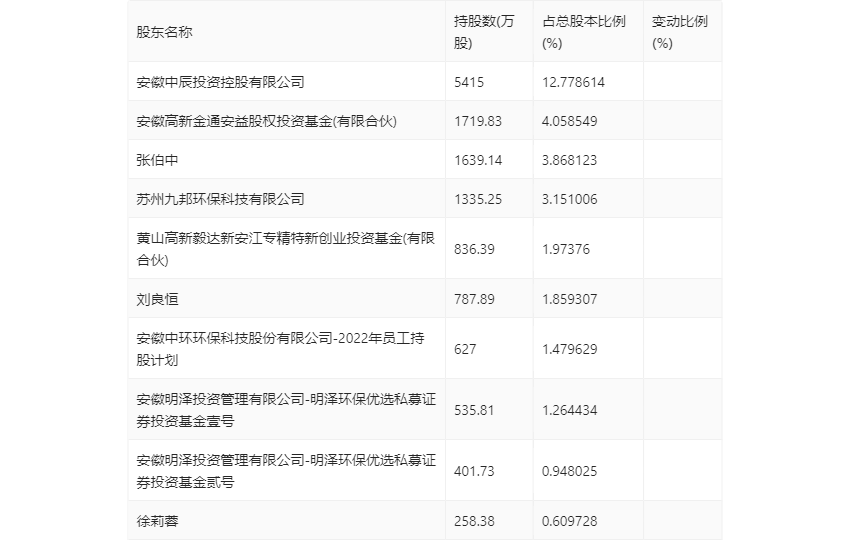This screenshot has height=540, width=850.
Task: Click the percentage 1.264434
Action: [569, 410]
